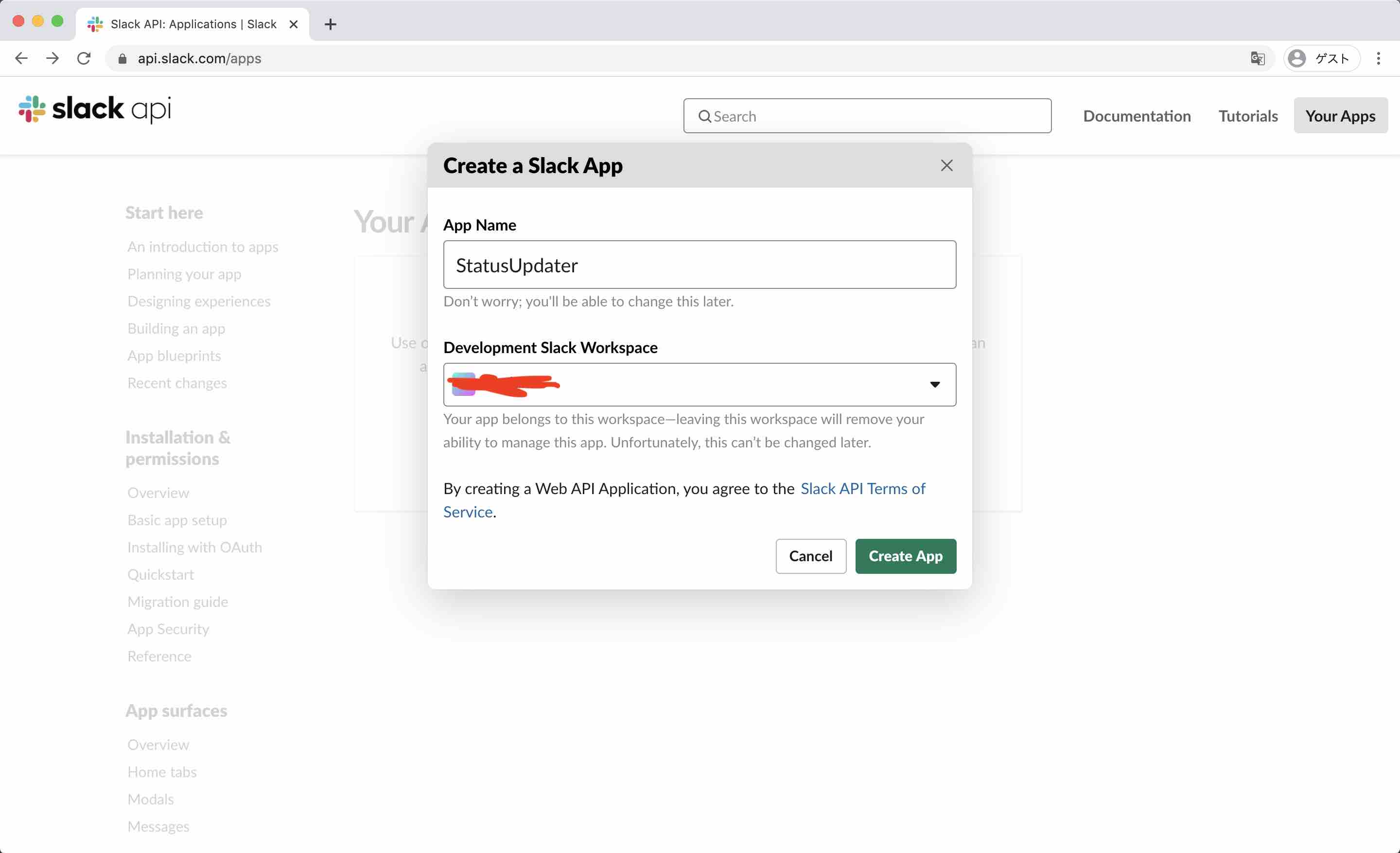The height and width of the screenshot is (853, 1400).
Task: Open a new browser tab with the plus icon
Action: (330, 24)
